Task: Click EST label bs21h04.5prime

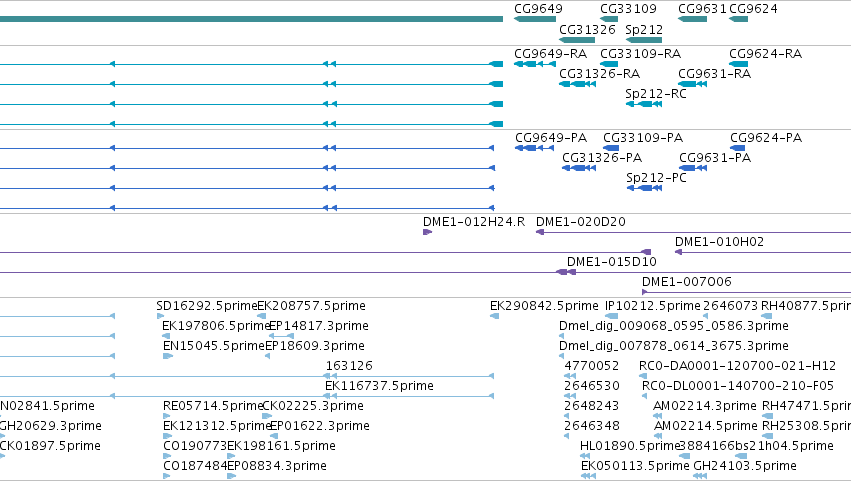Action: [784, 446]
